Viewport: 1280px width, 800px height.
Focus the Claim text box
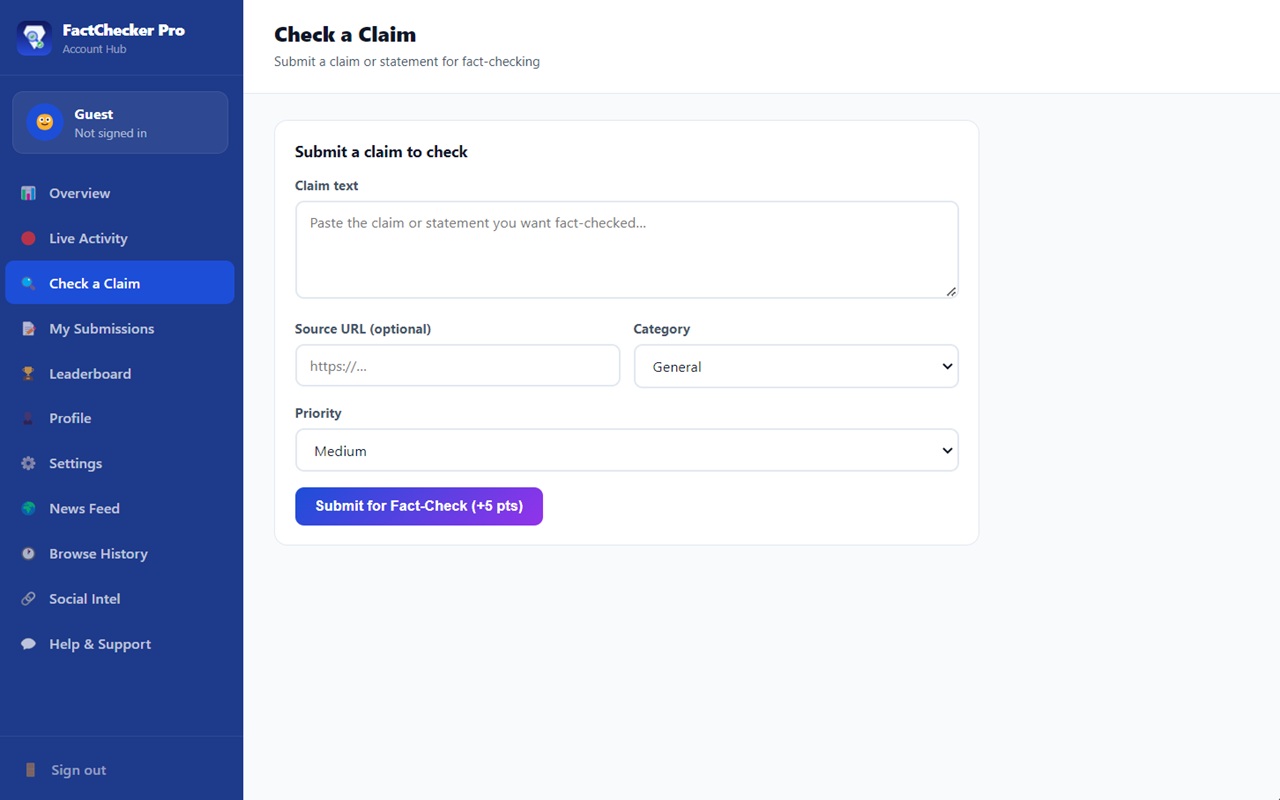point(627,250)
